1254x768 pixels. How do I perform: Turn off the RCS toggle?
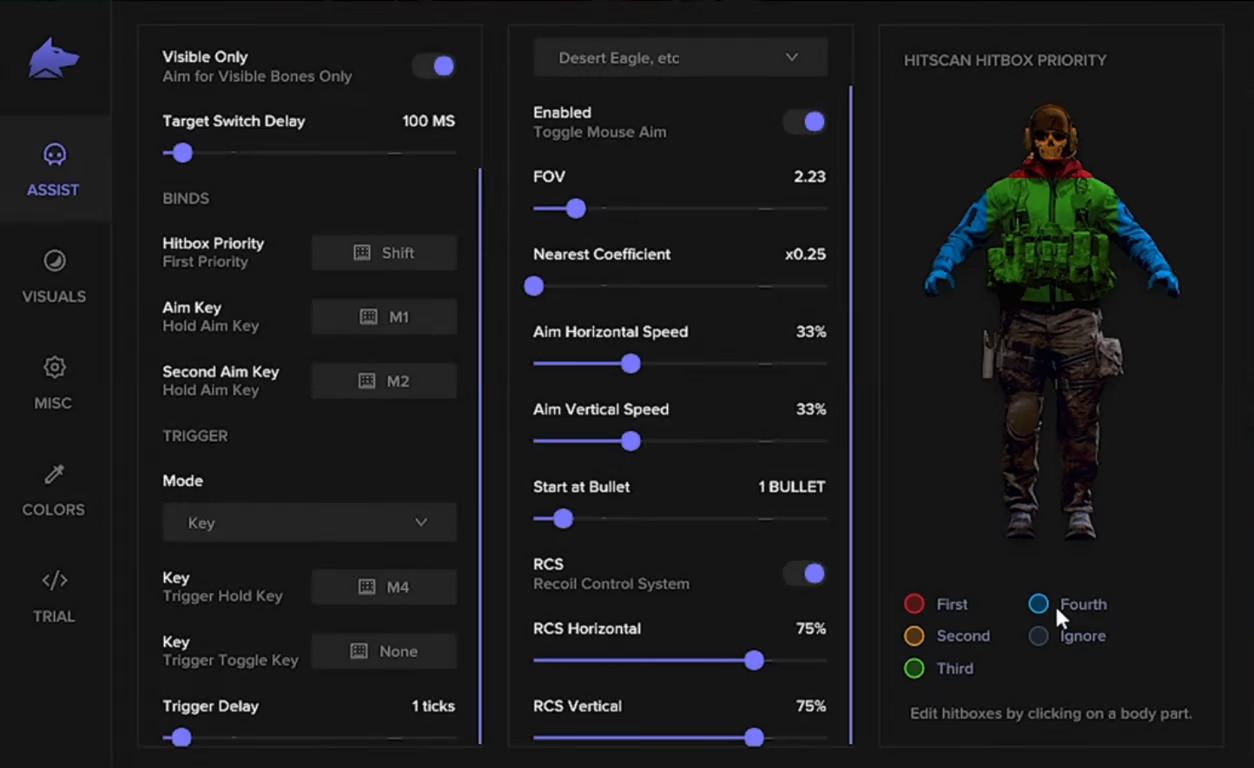[x=805, y=573]
